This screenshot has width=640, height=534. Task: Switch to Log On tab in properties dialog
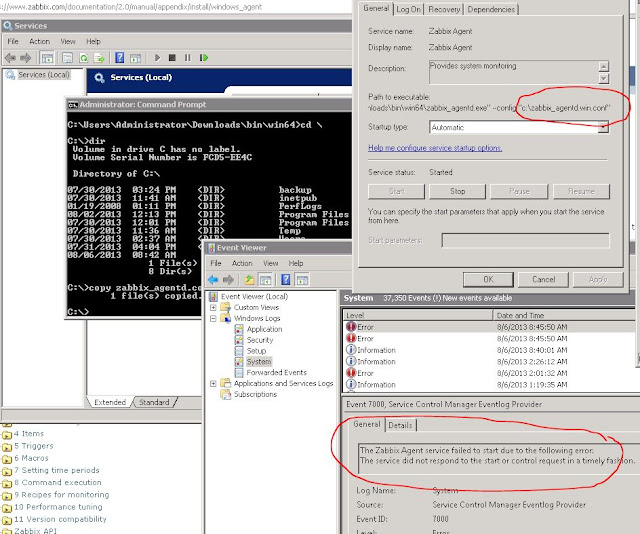click(408, 9)
